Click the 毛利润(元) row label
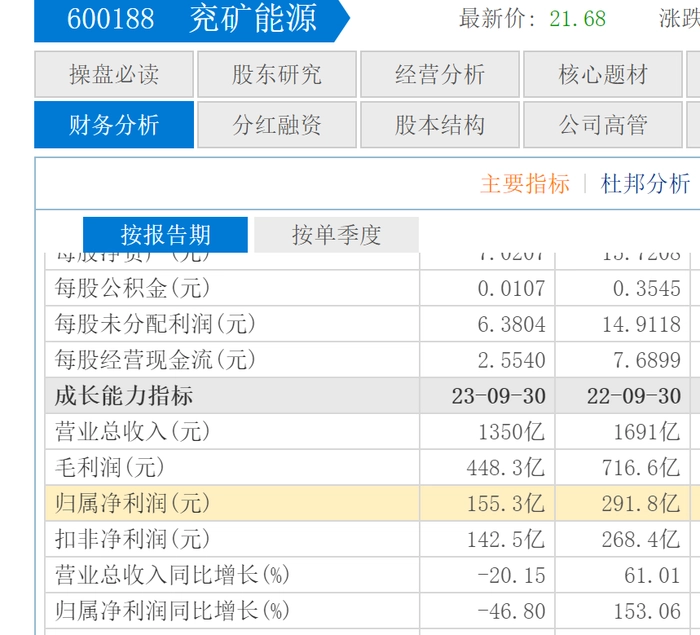The height and width of the screenshot is (635, 700). [x=110, y=468]
